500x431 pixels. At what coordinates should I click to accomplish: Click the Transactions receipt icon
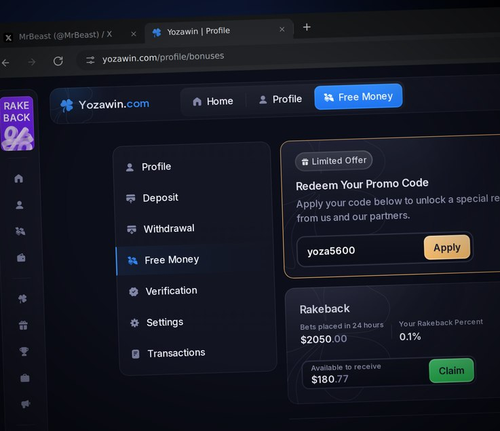click(136, 354)
